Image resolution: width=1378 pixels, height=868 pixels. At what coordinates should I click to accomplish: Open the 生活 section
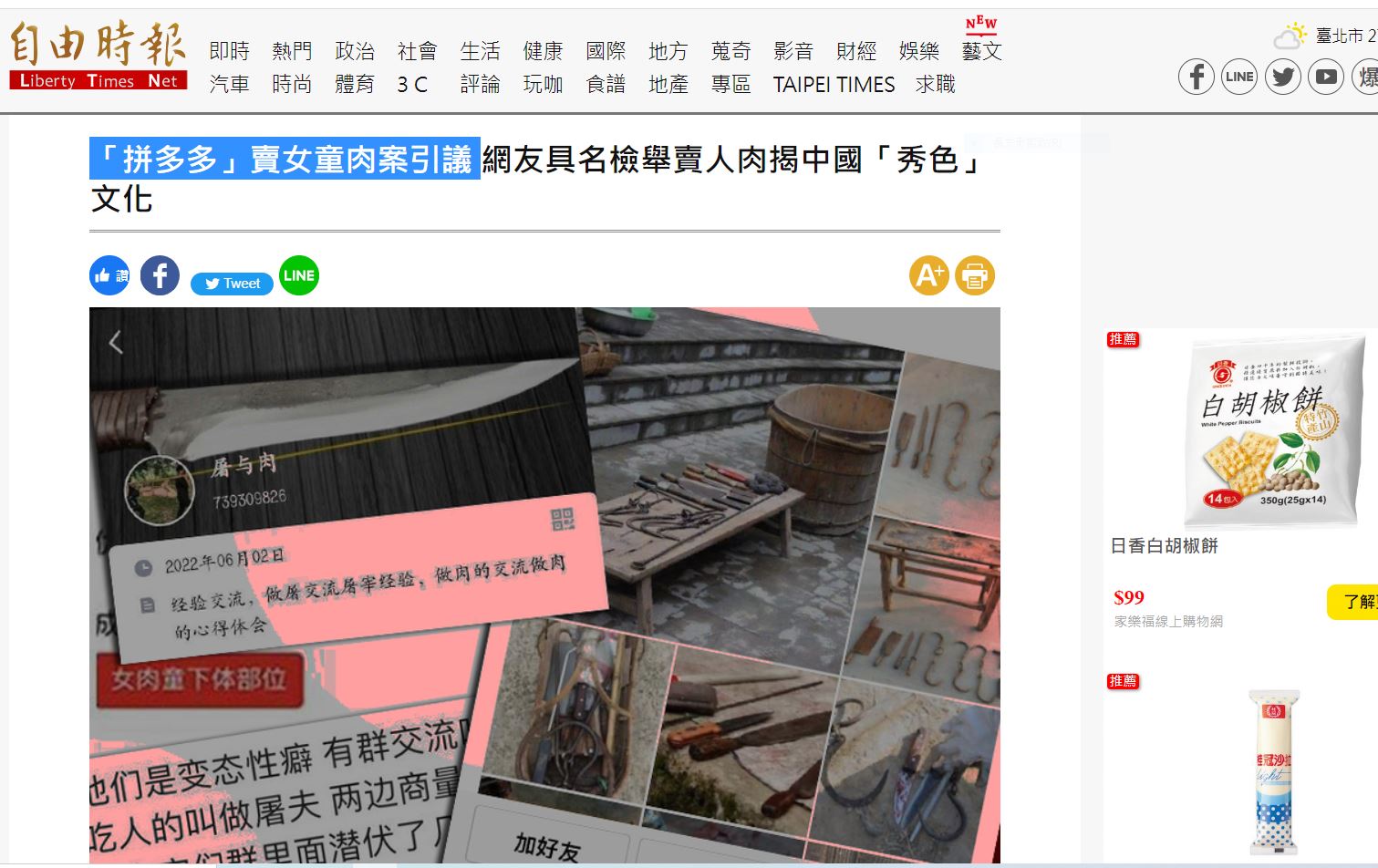tap(481, 51)
